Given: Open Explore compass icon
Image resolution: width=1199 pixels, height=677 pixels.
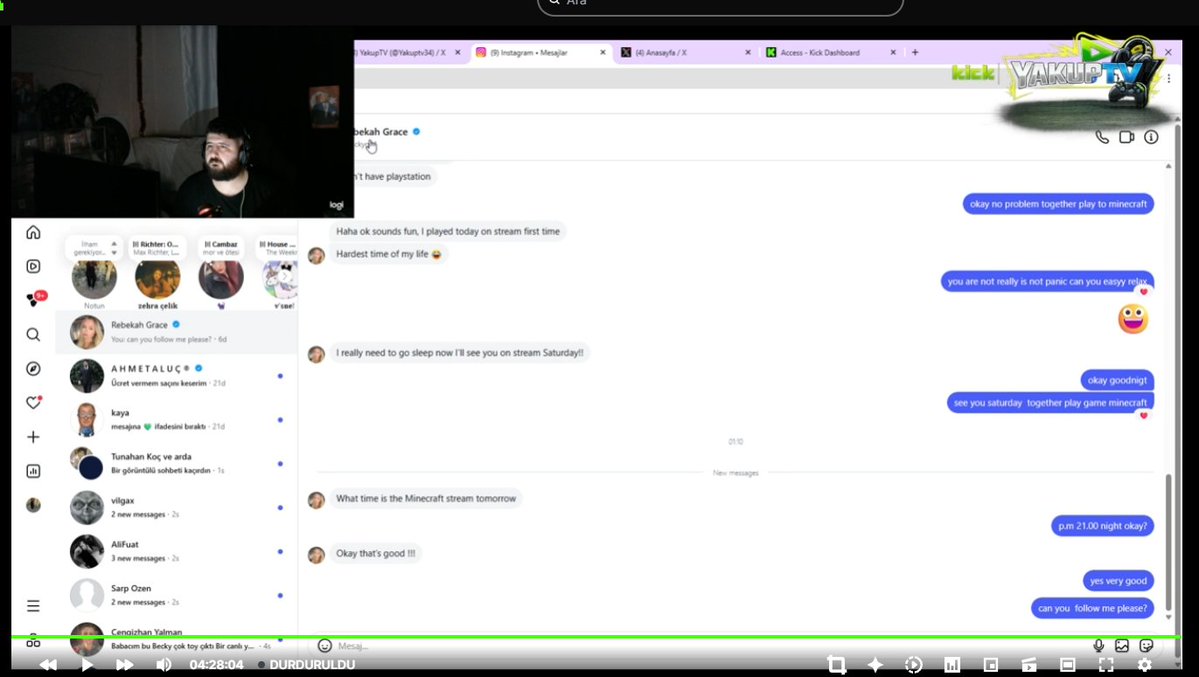Looking at the screenshot, I should click(x=33, y=369).
